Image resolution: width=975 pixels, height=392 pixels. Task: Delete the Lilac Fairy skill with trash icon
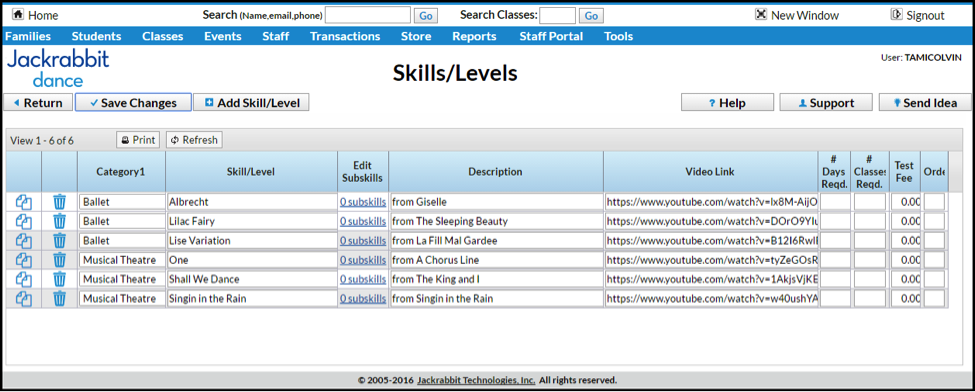point(59,222)
